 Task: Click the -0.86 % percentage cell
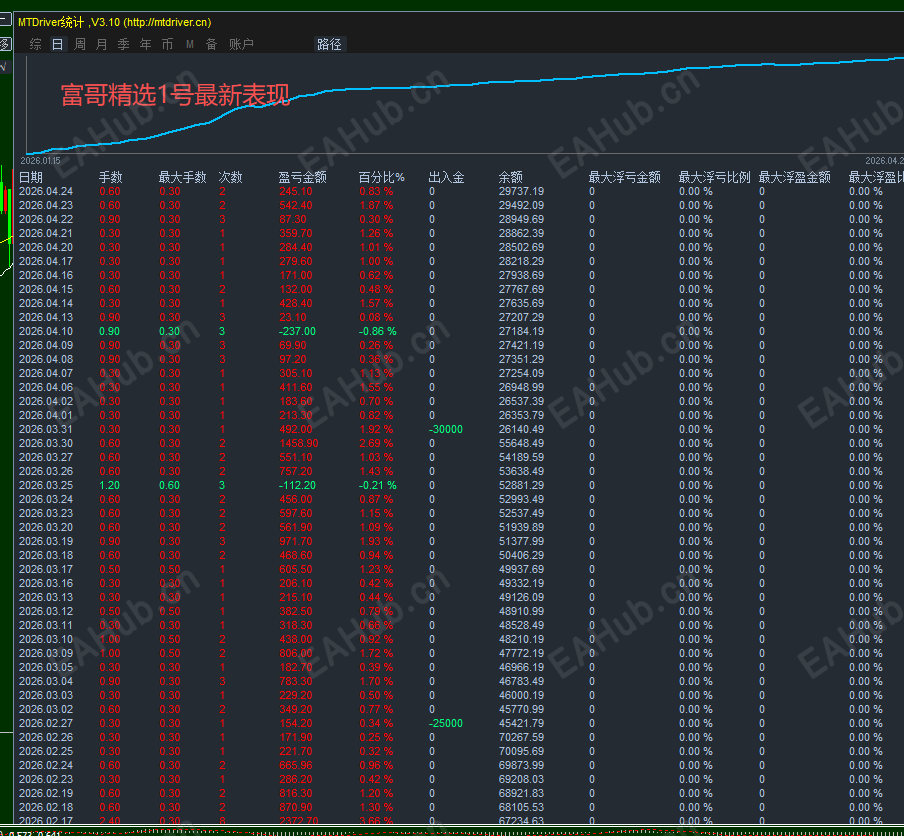(378, 332)
